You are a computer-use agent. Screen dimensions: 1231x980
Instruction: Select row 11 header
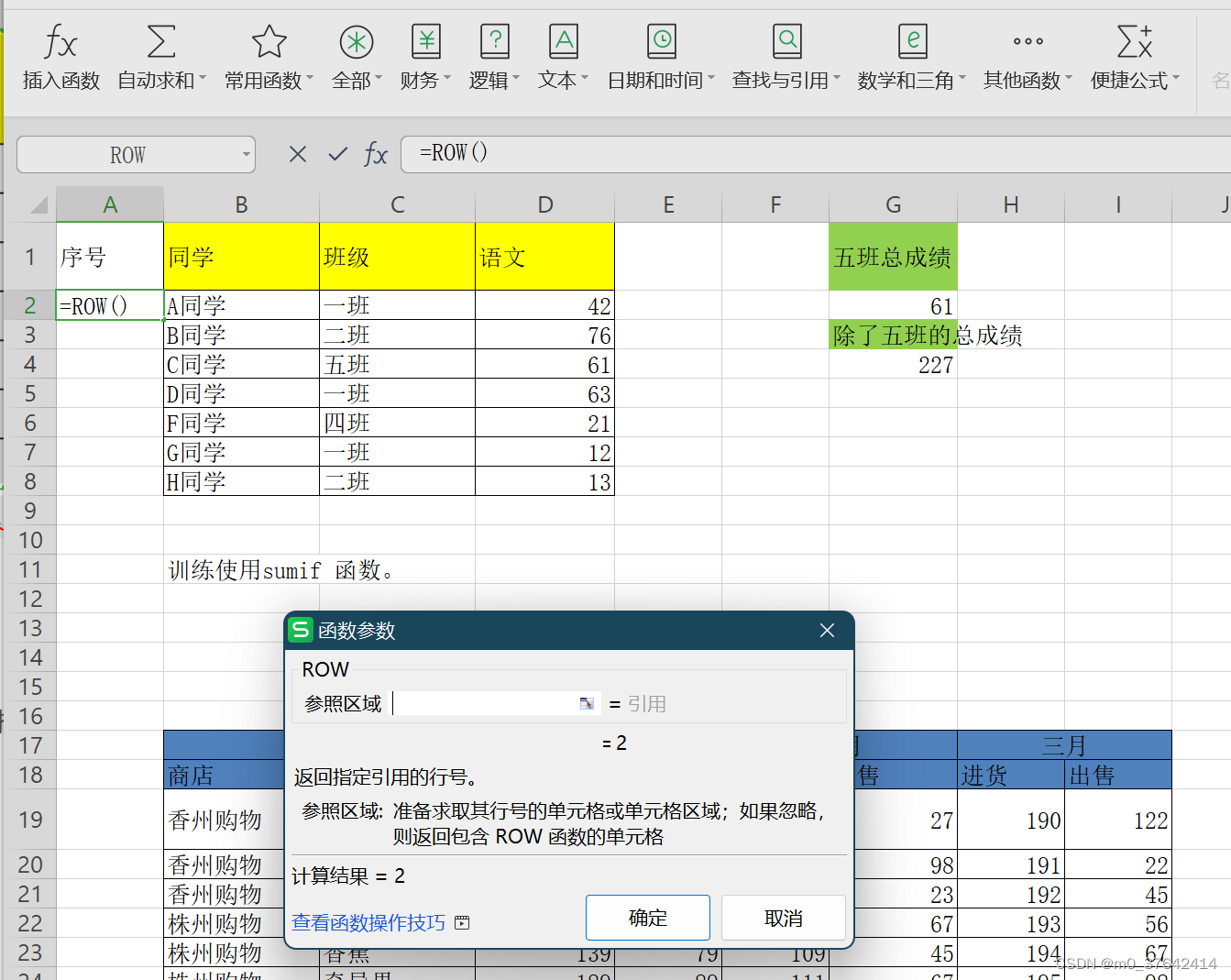[x=29, y=569]
